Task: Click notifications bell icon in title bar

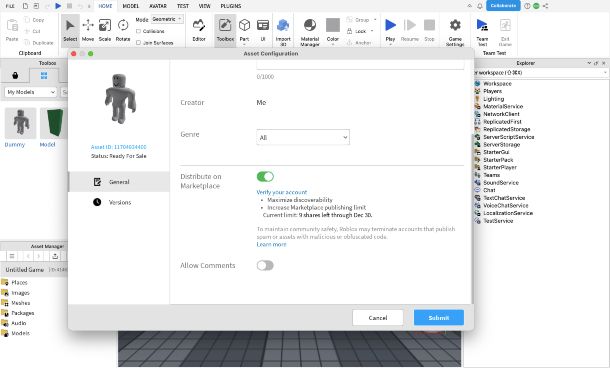Action: 480,6
